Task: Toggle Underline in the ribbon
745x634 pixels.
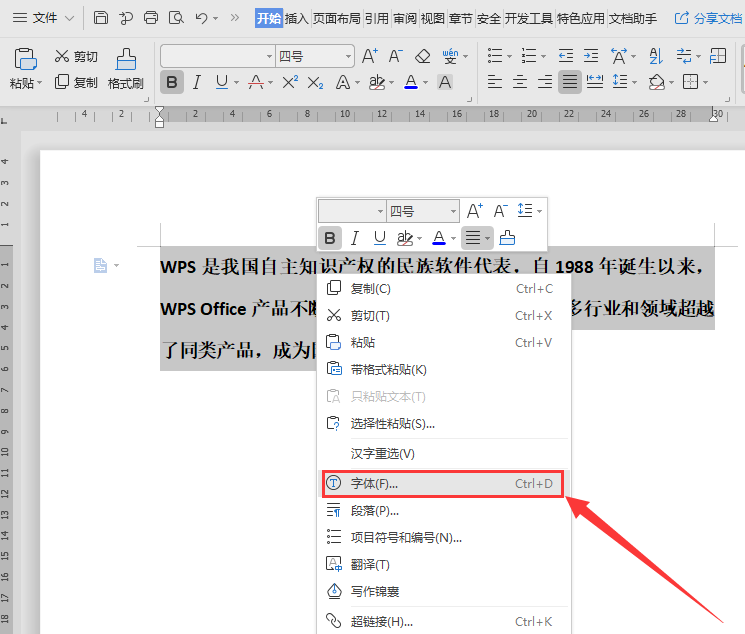Action: 221,82
